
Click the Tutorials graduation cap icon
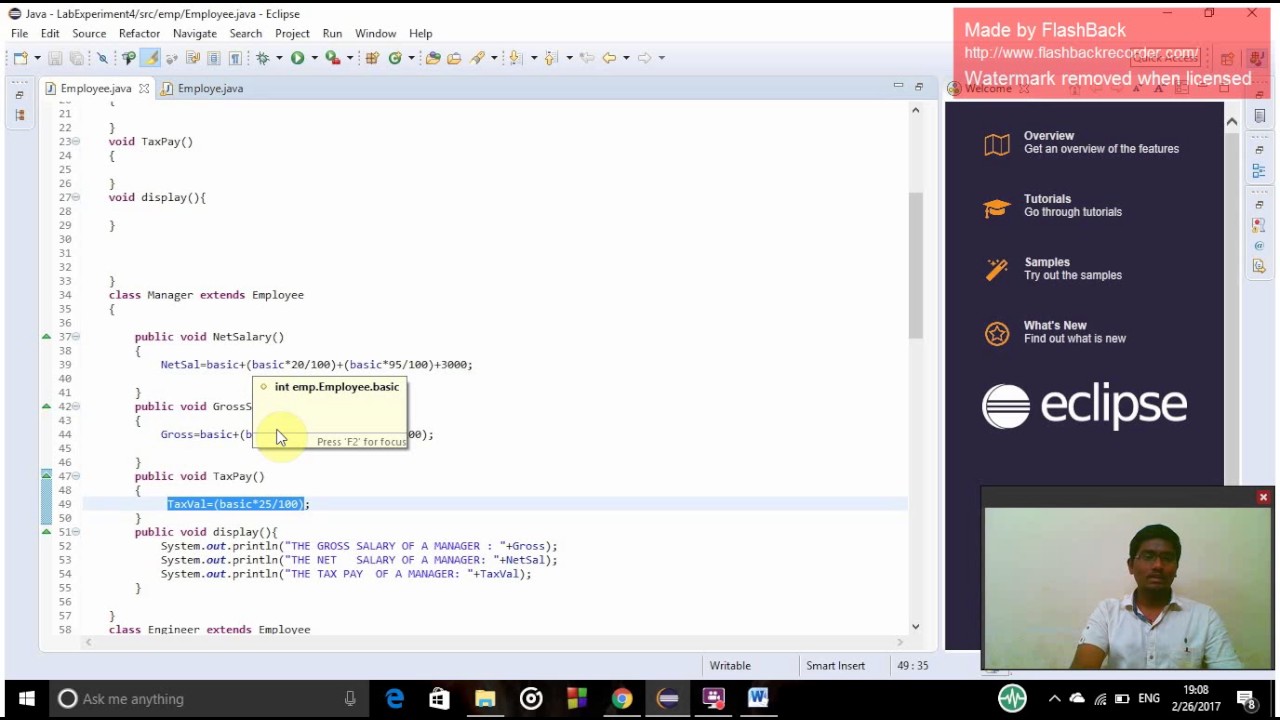[x=997, y=208]
